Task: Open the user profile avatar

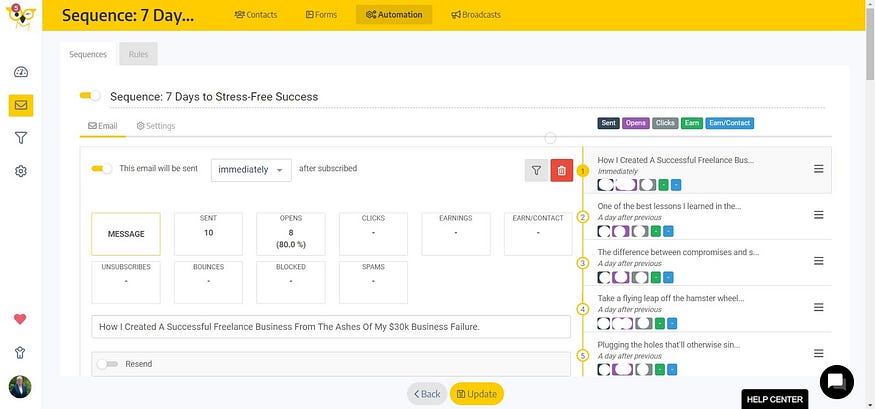Action: click(x=20, y=387)
